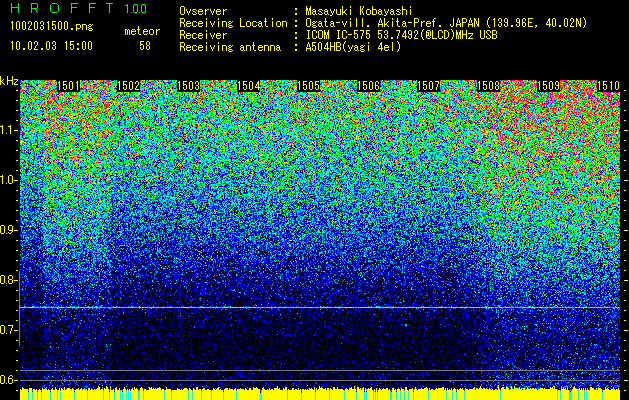629x400 pixels.
Task: Click the HROFFT title text
Action: coord(62,8)
